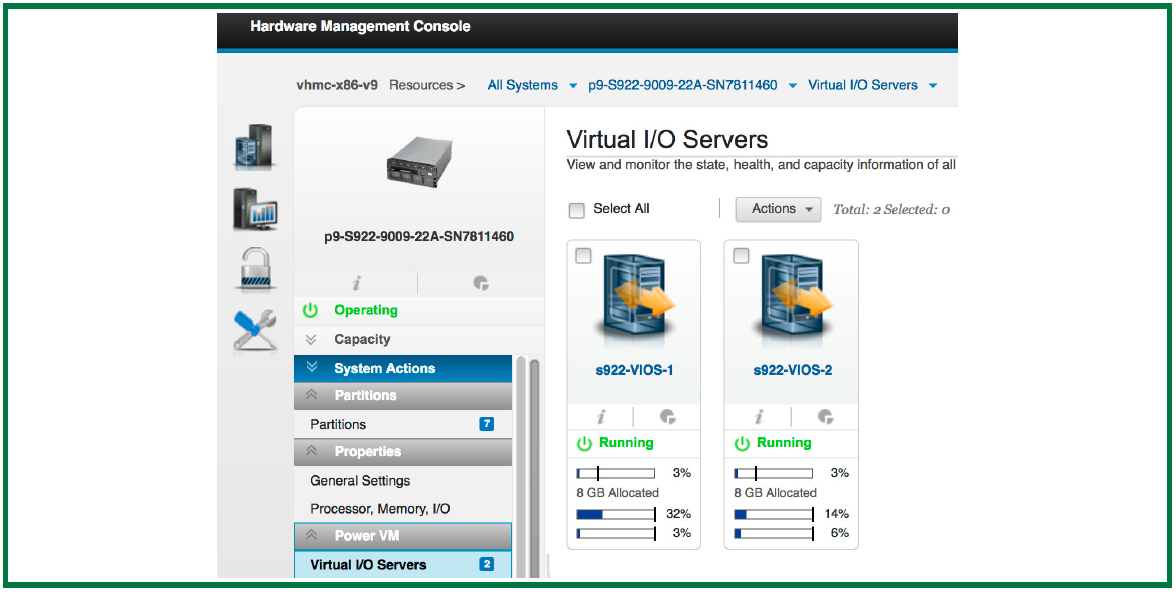Click pie chart icon under s922-VIOS-1

[667, 417]
